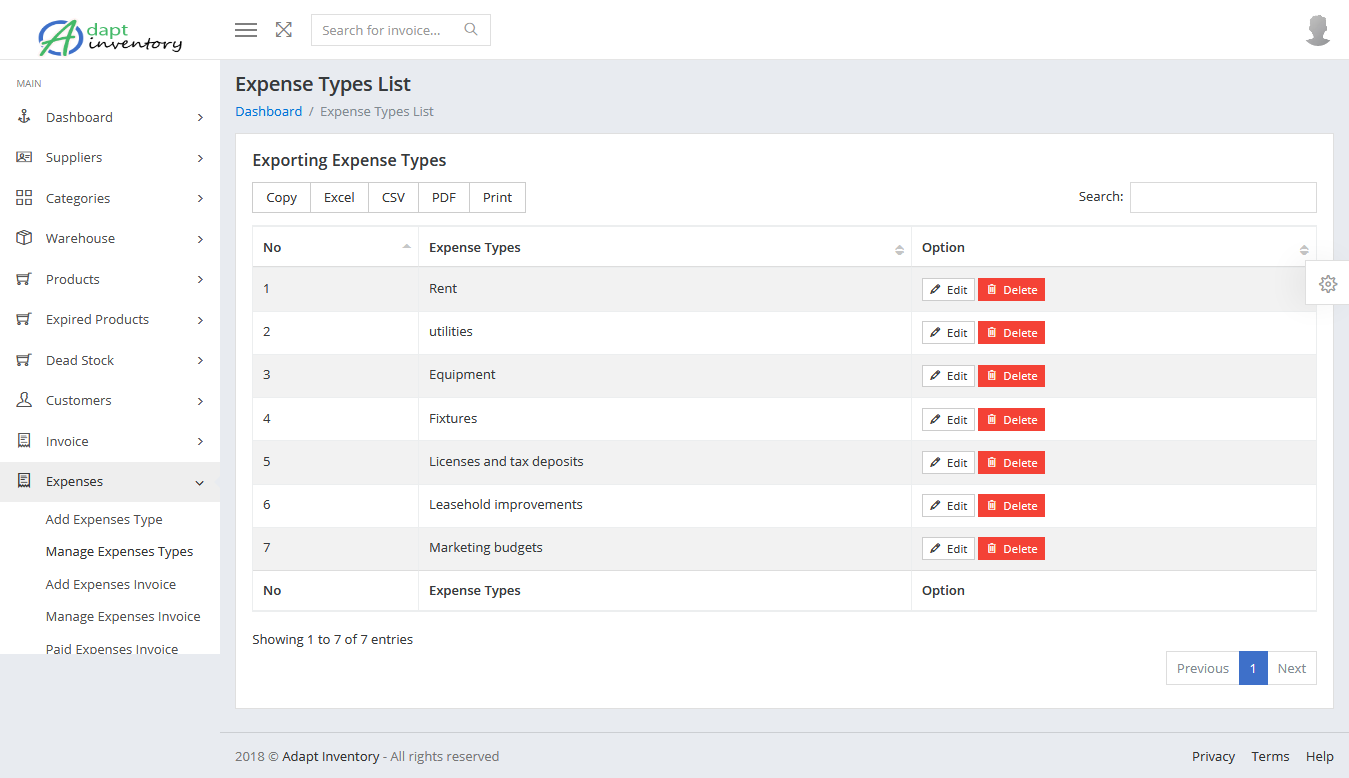
Task: Export the table using the PDF button
Action: point(444,198)
